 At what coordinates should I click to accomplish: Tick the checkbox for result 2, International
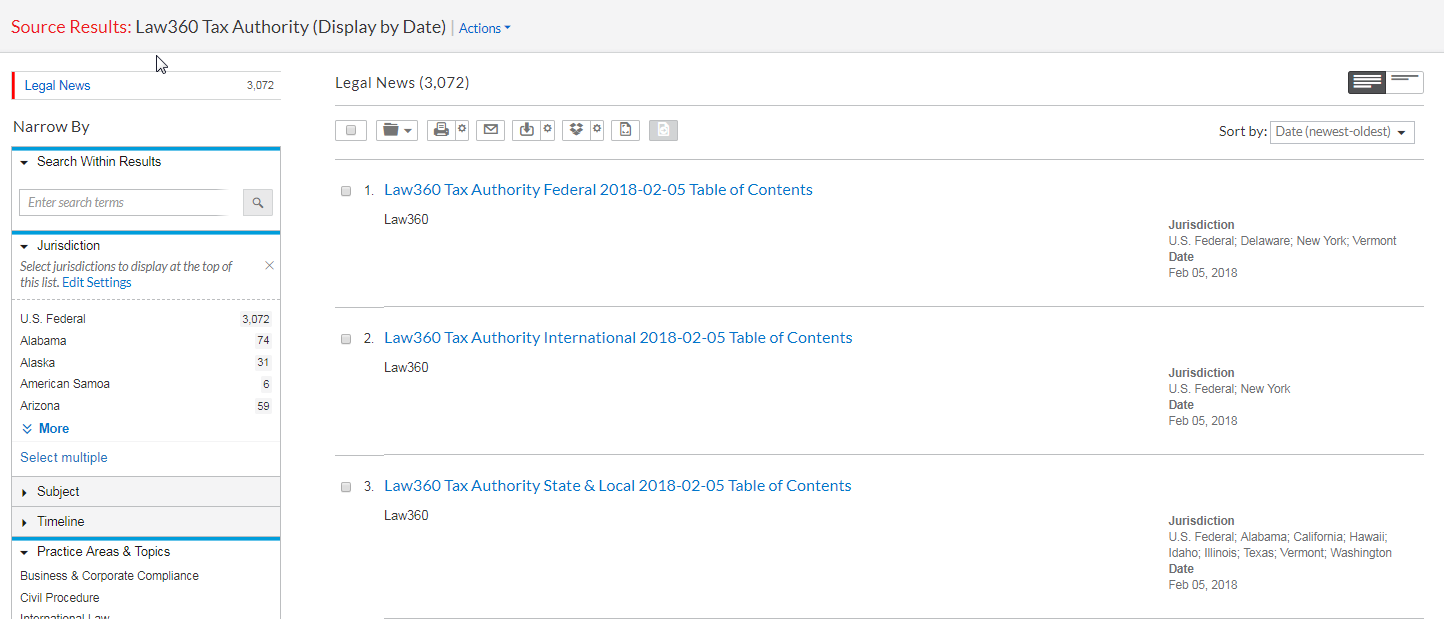tap(346, 339)
